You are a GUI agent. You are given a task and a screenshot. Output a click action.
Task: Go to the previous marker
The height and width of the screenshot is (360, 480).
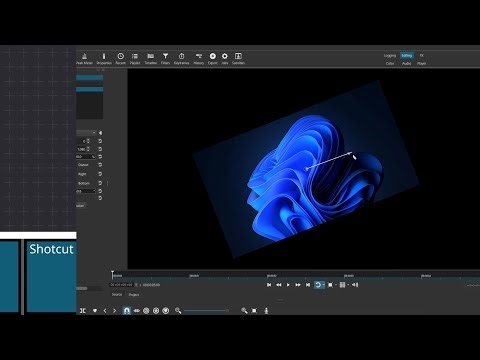point(105,311)
